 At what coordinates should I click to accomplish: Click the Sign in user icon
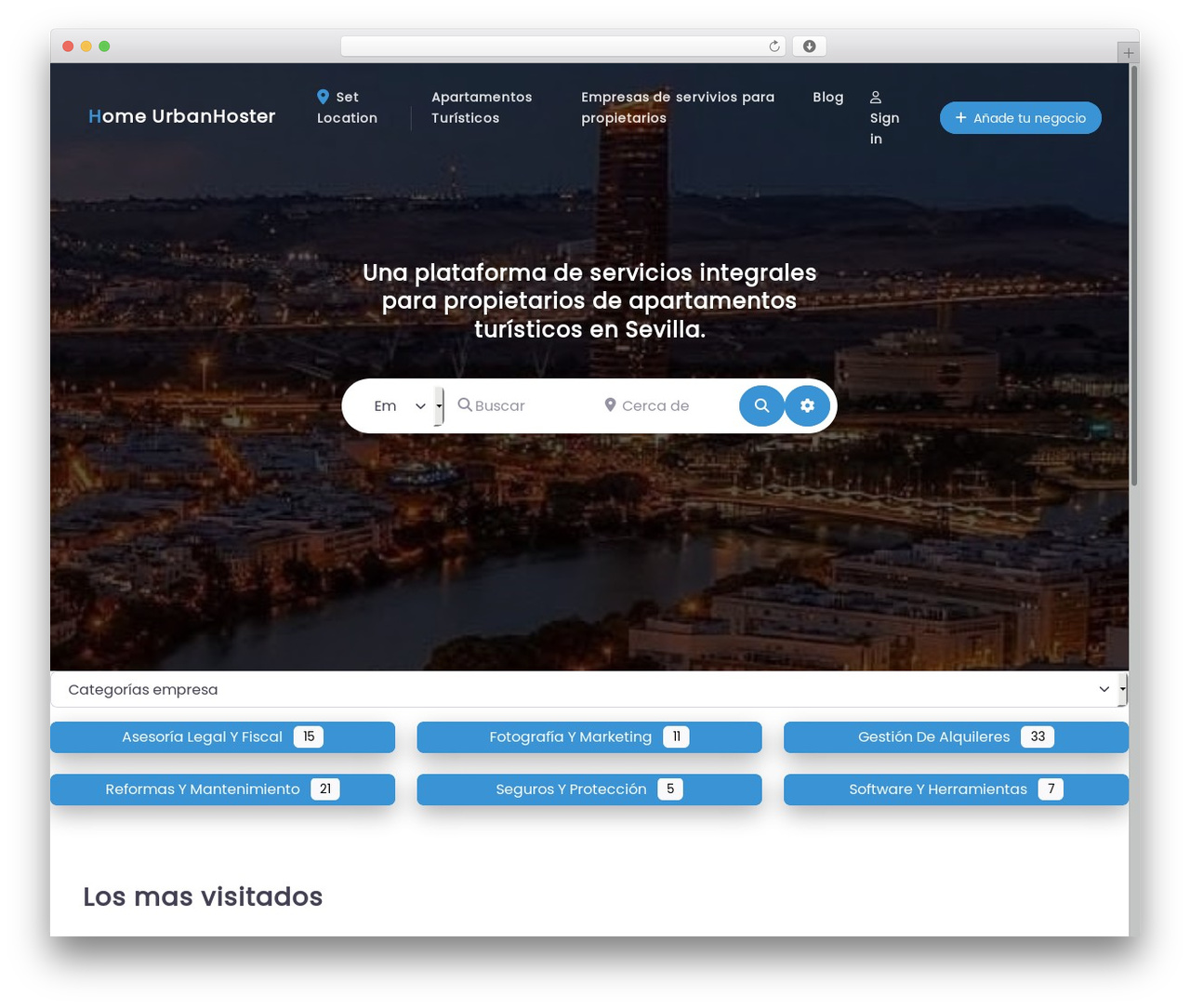[875, 97]
